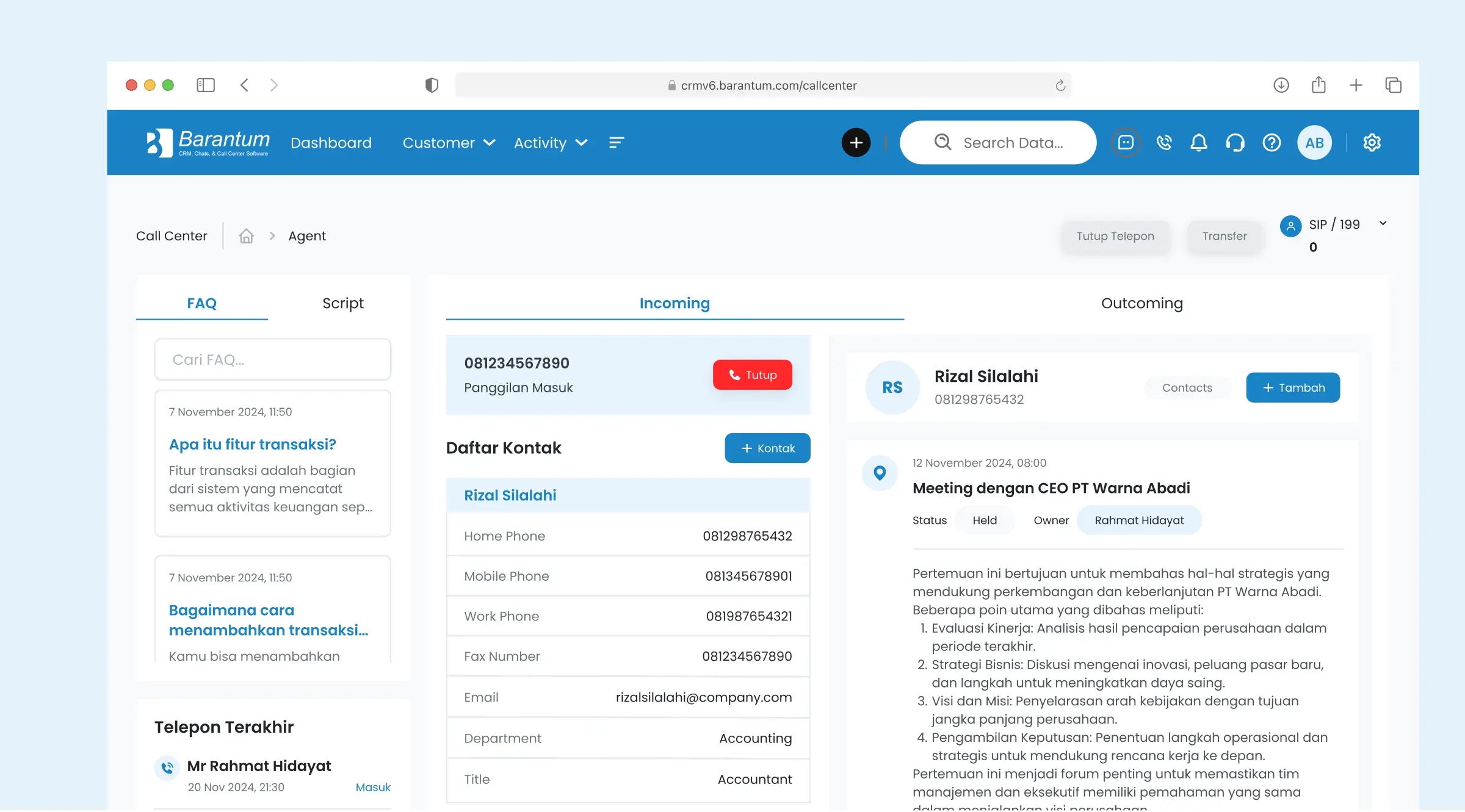
Task: Expand the SIP / 199 agent dropdown
Action: coord(1383,223)
